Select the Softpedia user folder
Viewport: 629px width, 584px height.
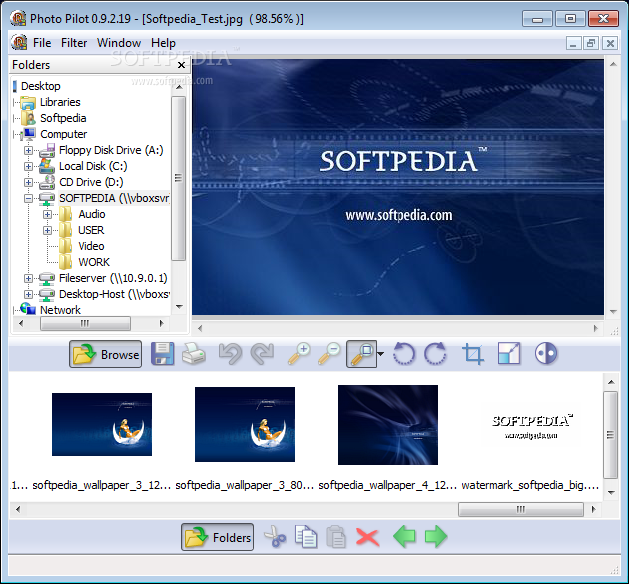click(x=63, y=118)
